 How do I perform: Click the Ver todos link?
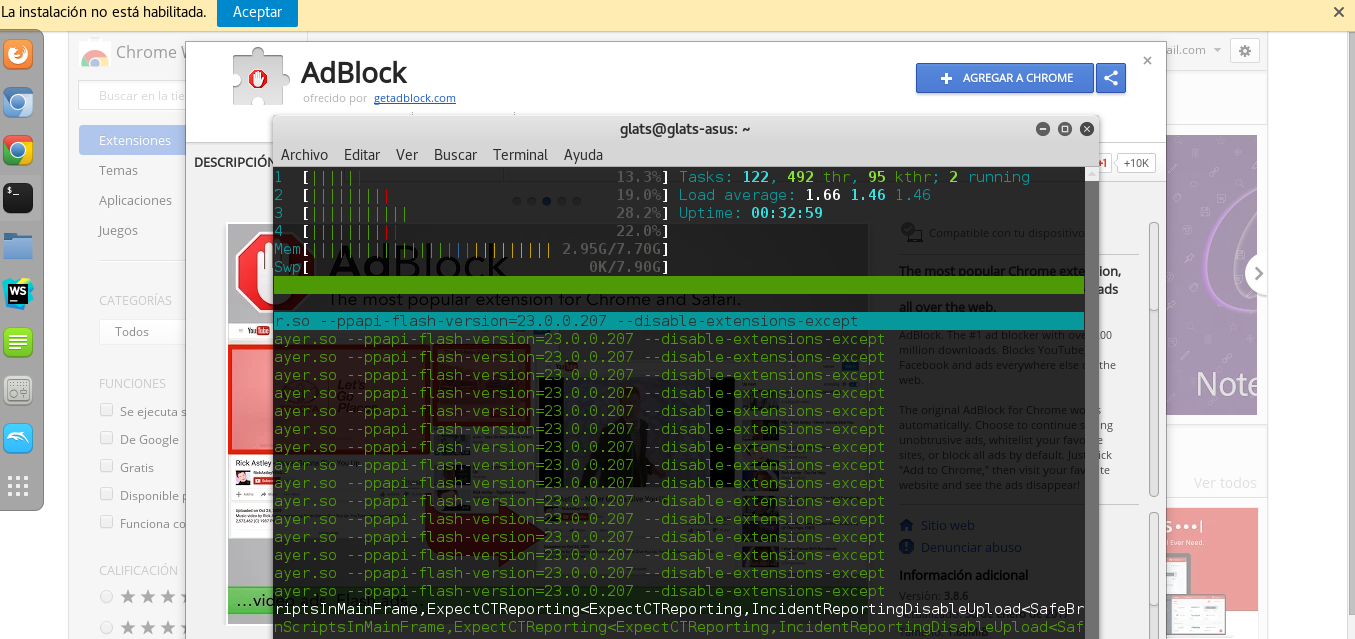(1225, 483)
